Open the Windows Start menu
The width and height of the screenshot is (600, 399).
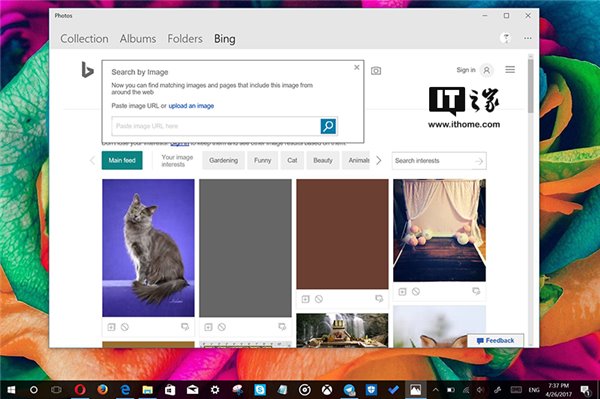(11, 390)
